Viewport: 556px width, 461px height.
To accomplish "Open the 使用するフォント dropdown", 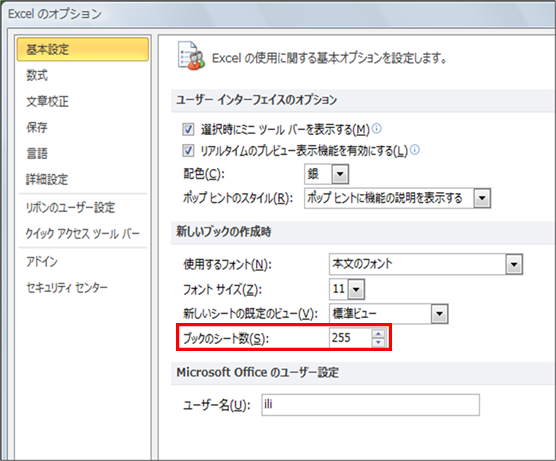I will tap(514, 265).
